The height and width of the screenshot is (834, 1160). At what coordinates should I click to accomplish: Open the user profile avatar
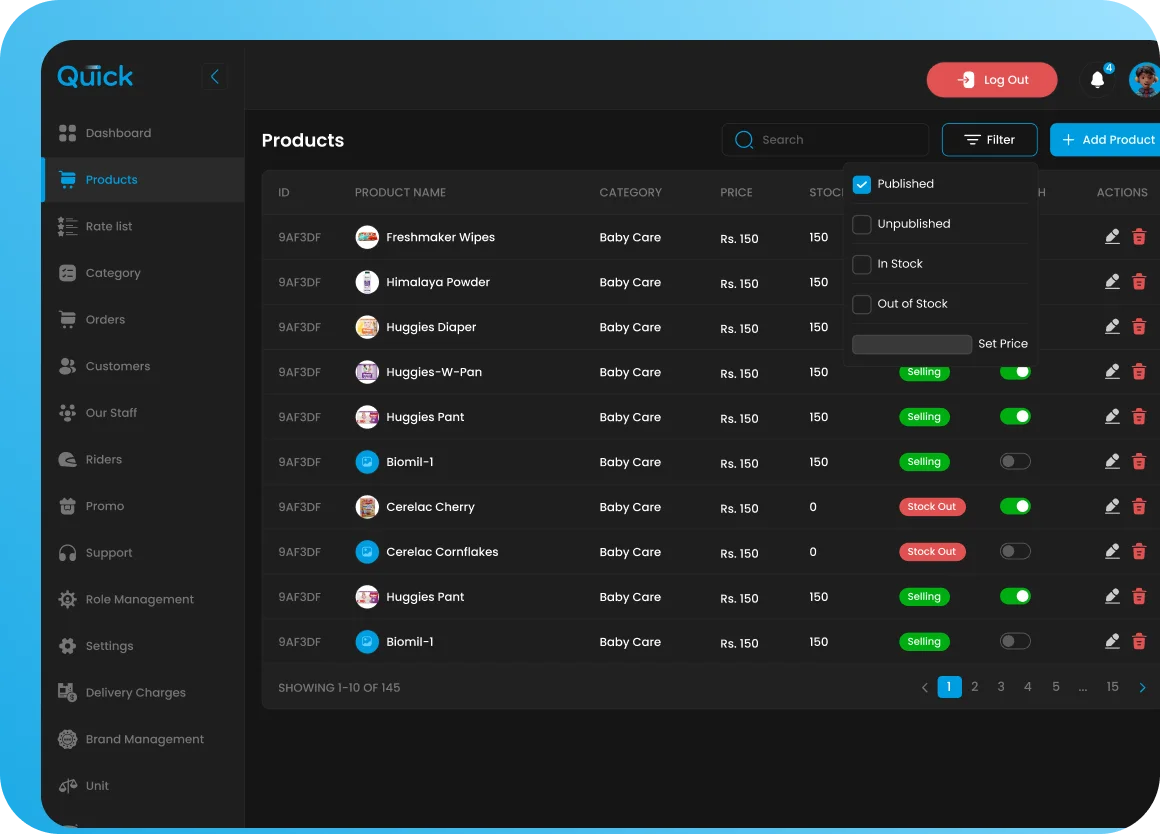1143,80
